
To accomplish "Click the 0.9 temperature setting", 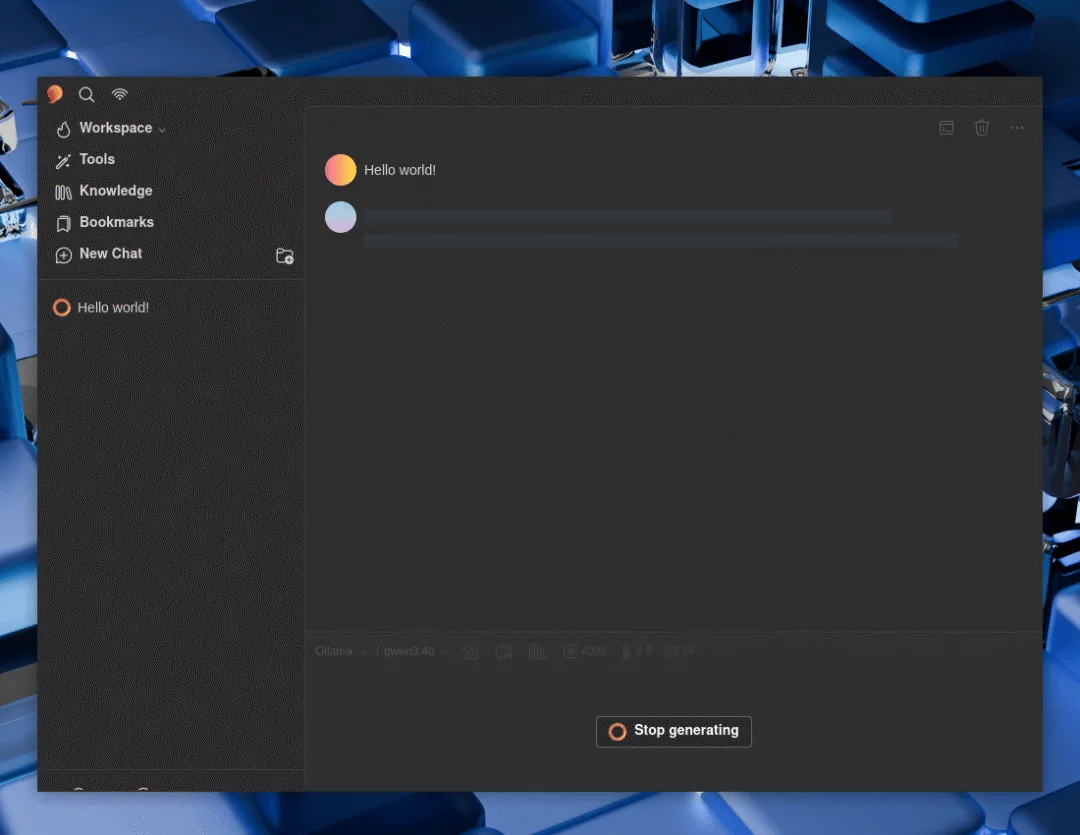I will click(x=637, y=651).
